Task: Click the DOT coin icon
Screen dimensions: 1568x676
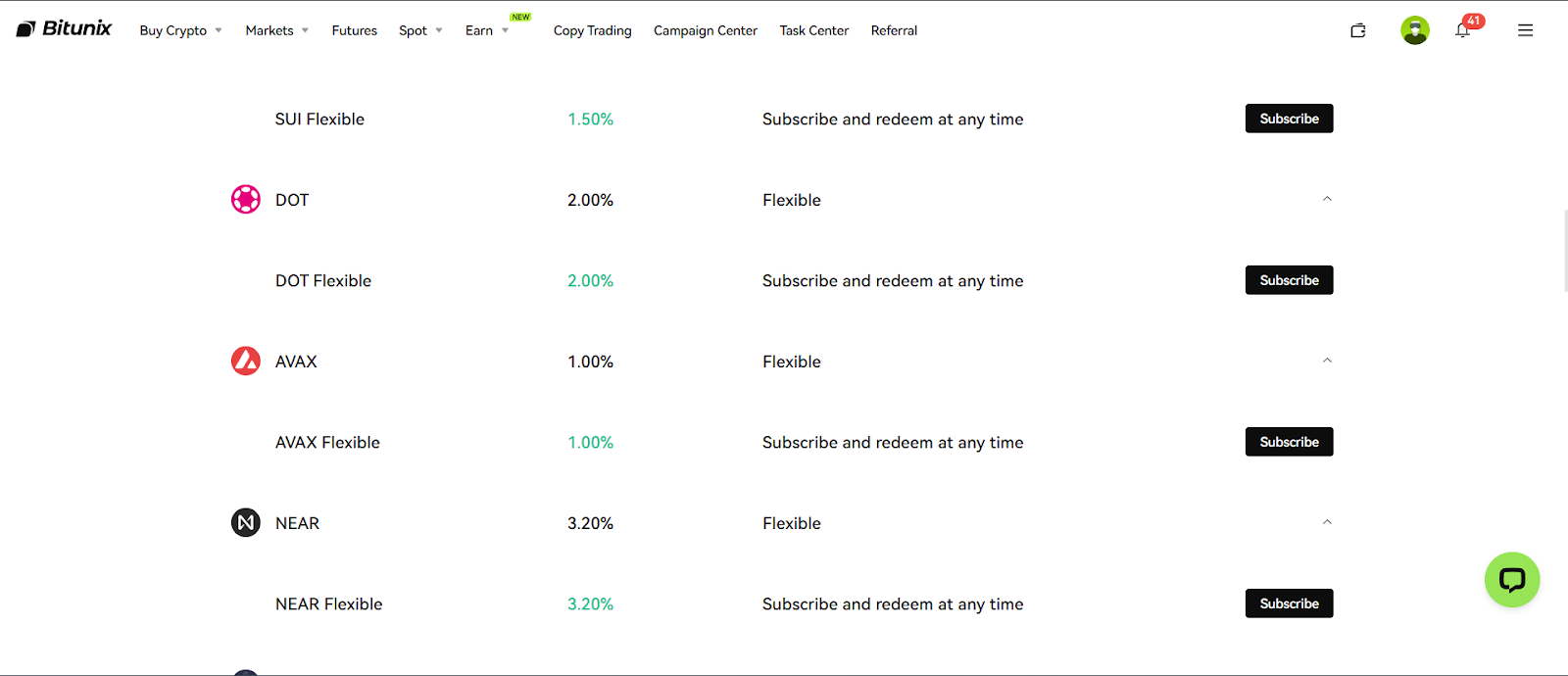Action: [246, 200]
